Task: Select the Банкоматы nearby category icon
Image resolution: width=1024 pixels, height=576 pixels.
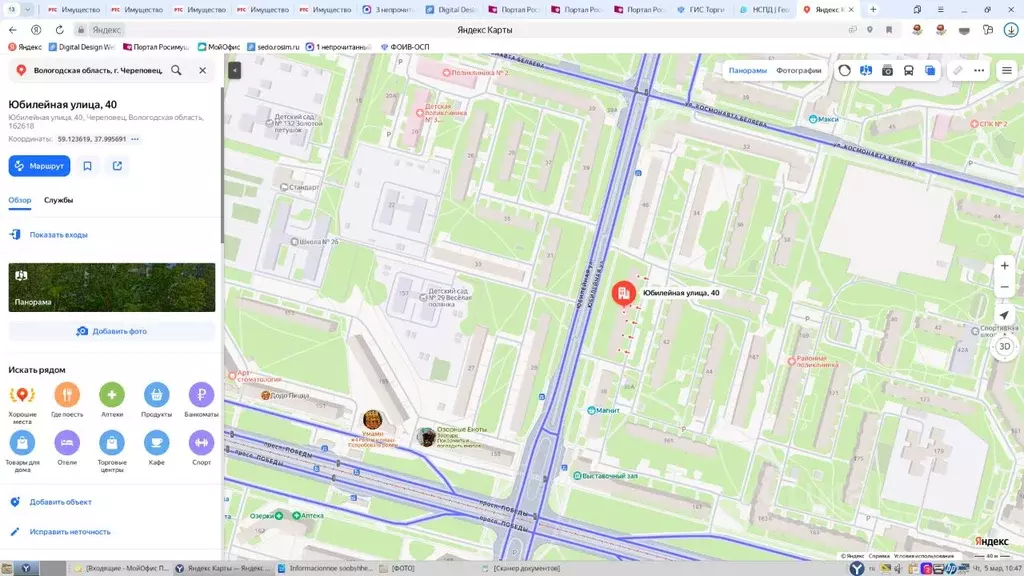Action: point(201,395)
